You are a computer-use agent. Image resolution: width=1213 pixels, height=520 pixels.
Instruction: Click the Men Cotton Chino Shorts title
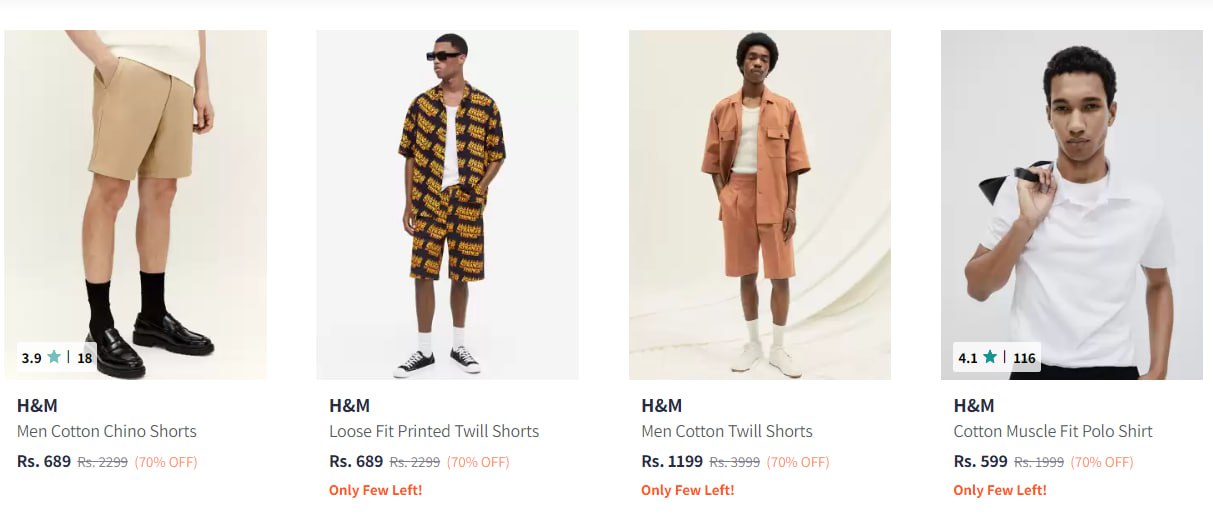pyautogui.click(x=107, y=431)
